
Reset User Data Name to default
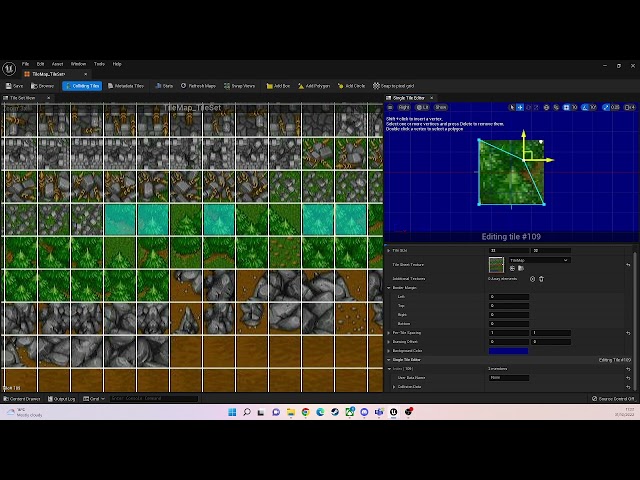coord(628,378)
